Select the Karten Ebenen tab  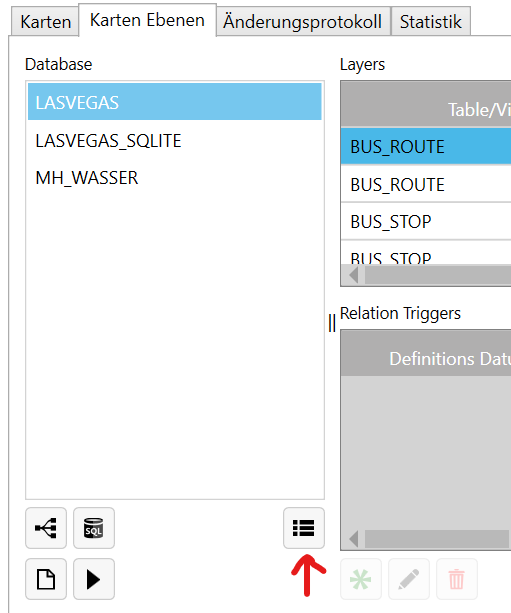(147, 20)
